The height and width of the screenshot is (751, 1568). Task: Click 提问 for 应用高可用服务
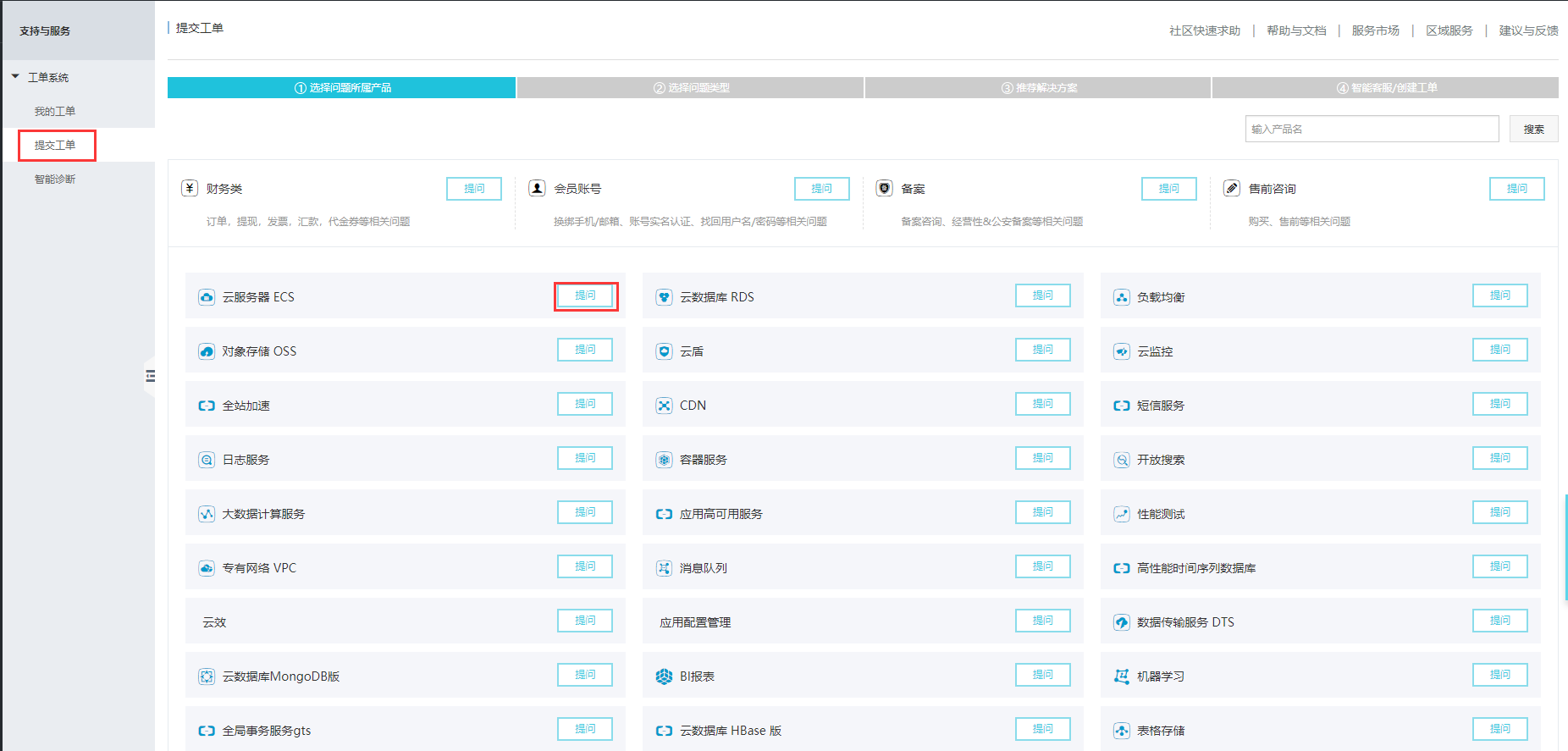point(1043,512)
